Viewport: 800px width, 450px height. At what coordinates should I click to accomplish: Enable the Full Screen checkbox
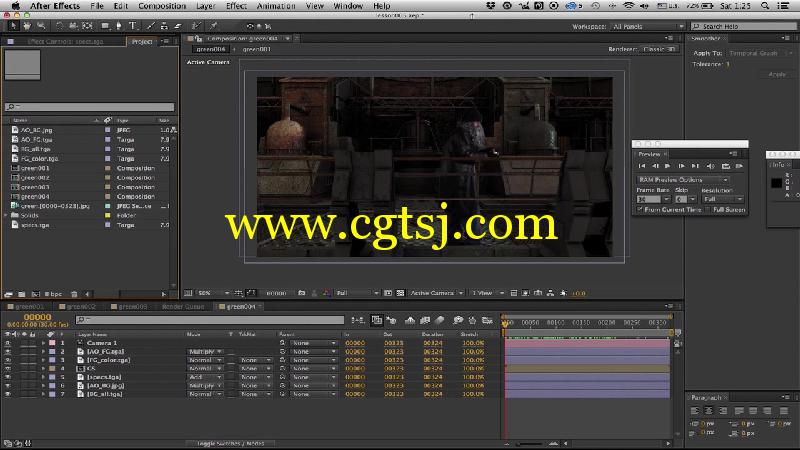click(708, 210)
